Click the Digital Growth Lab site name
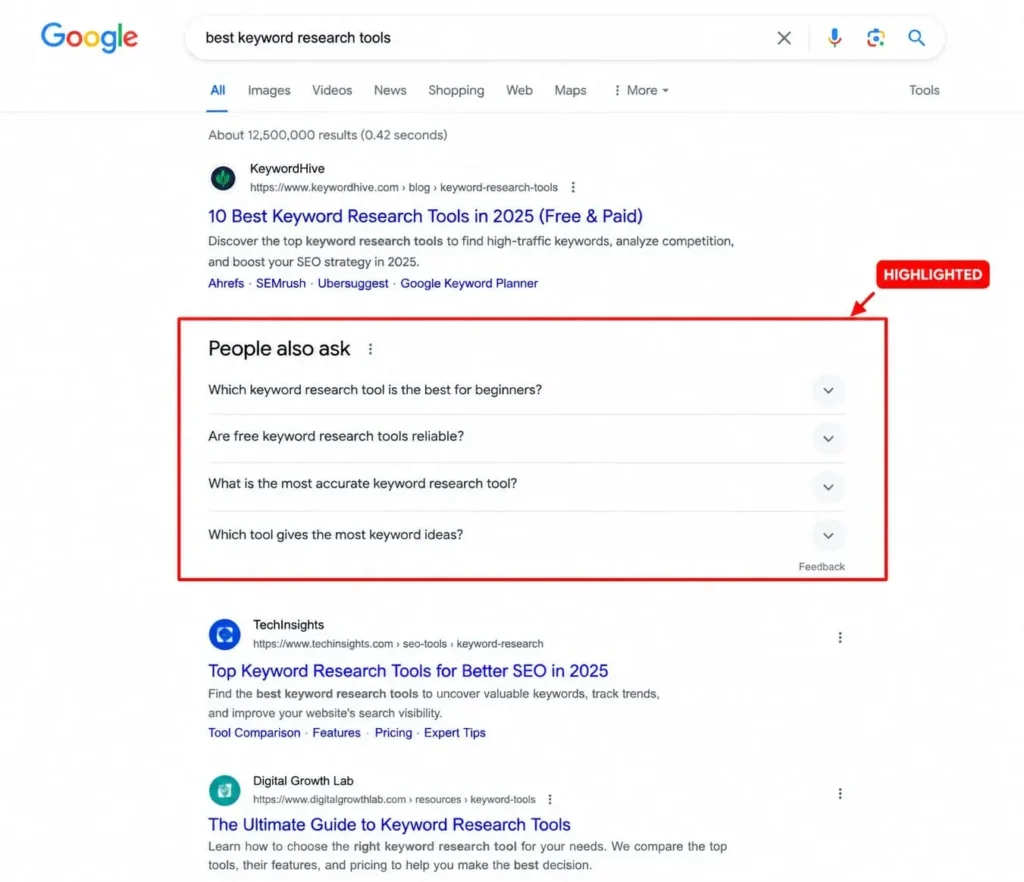The width and height of the screenshot is (1024, 882). point(303,781)
